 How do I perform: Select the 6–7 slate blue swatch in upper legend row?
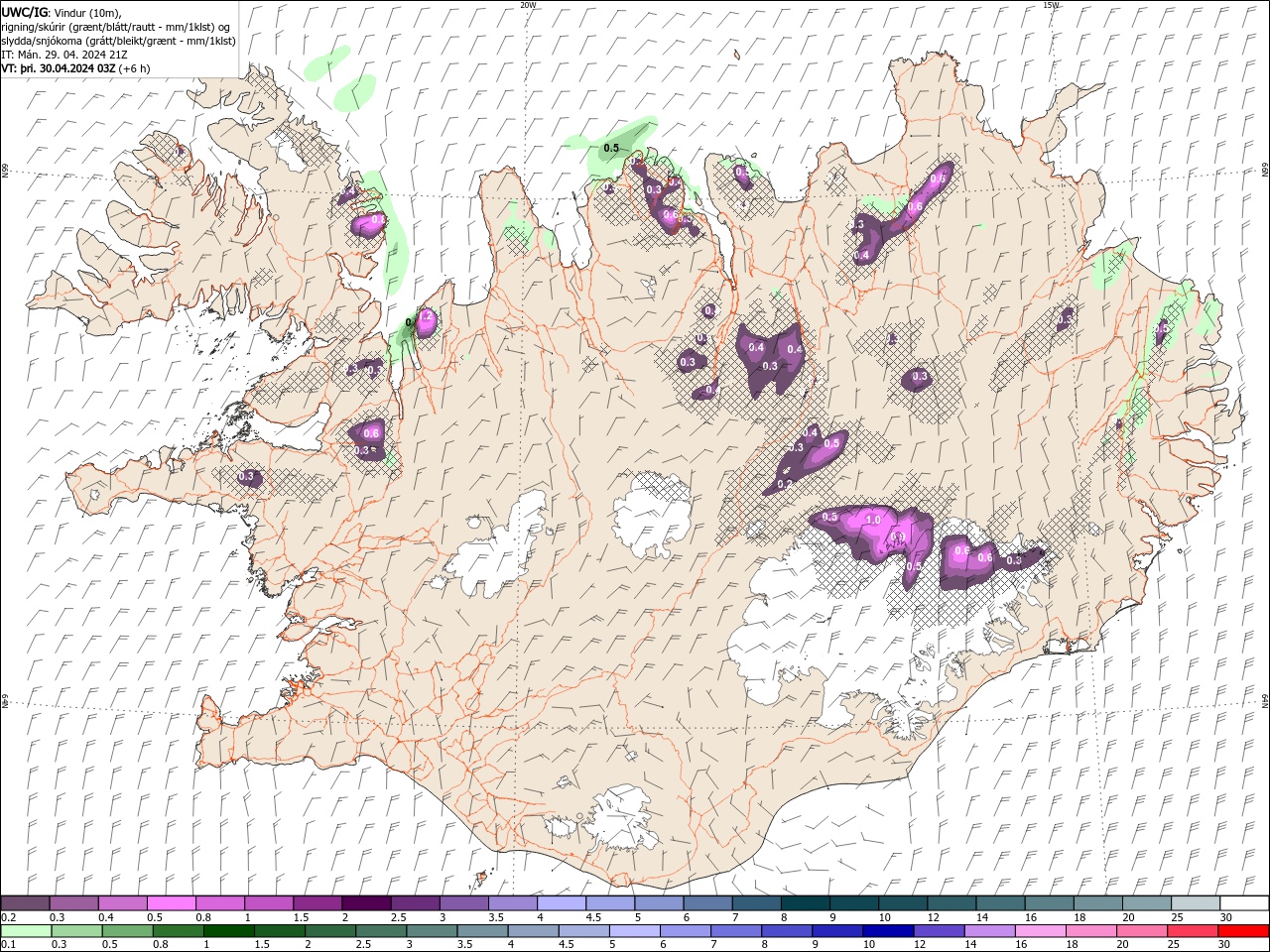[x=708, y=903]
